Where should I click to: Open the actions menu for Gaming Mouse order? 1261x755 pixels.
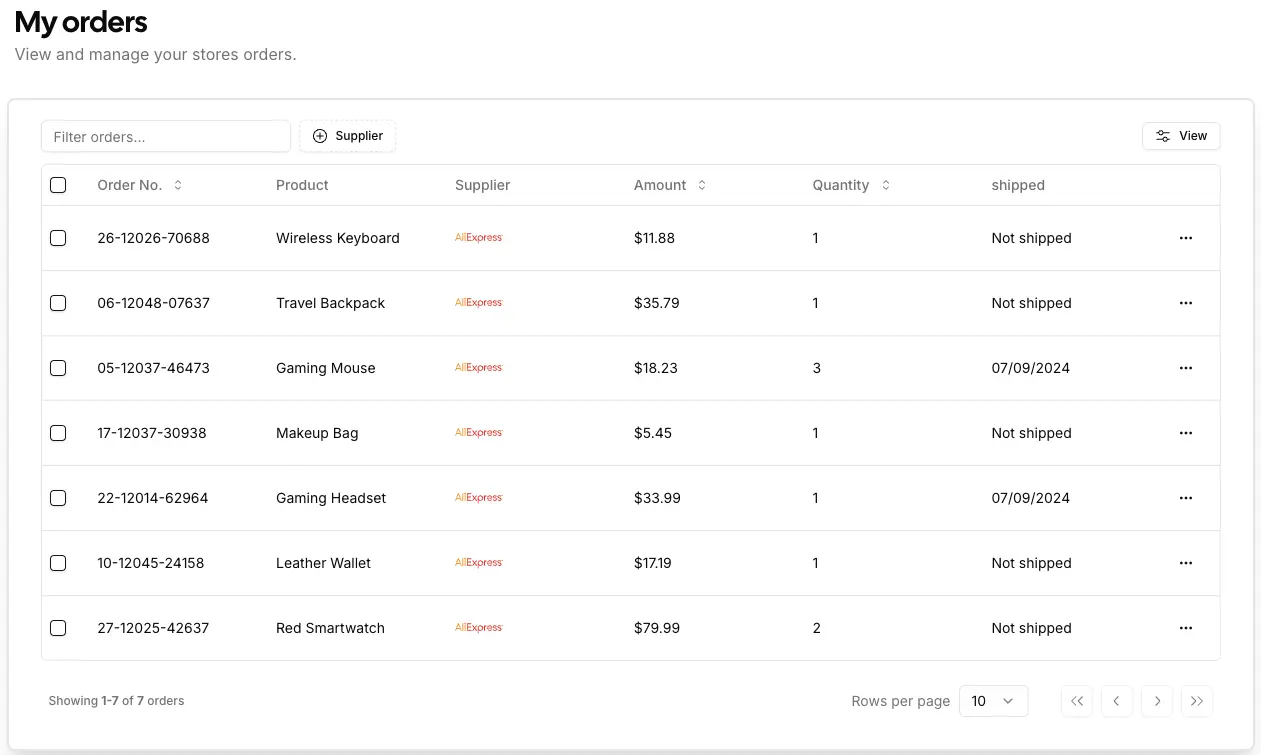(x=1186, y=368)
